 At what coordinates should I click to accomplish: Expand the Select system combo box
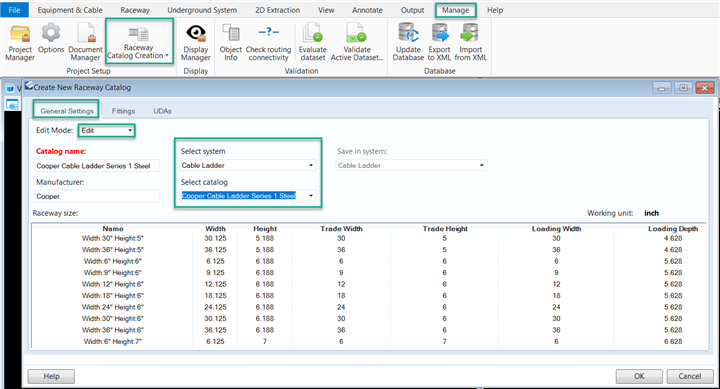[x=248, y=165]
